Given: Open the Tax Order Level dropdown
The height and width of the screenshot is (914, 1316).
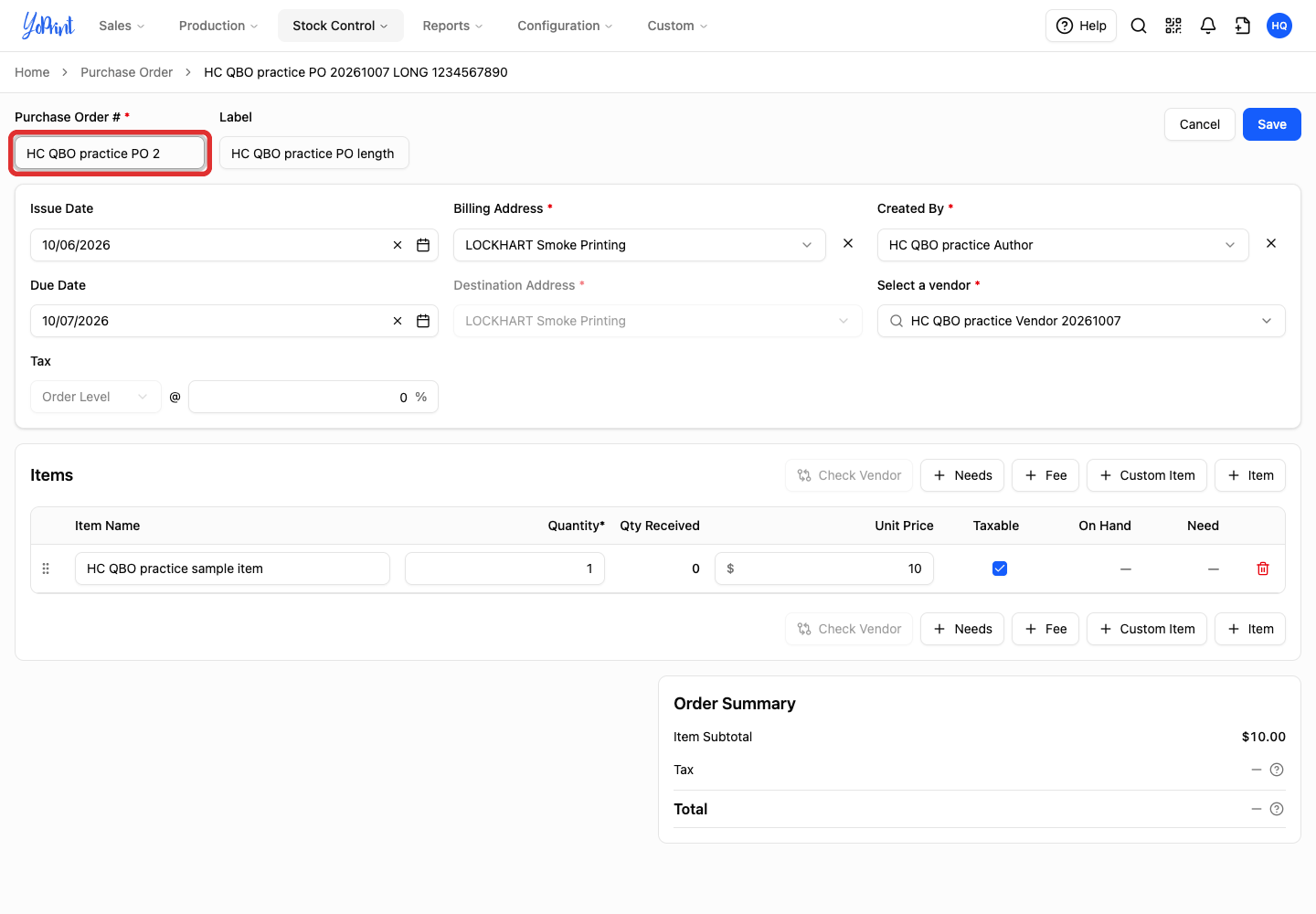Looking at the screenshot, I should pyautogui.click(x=96, y=397).
